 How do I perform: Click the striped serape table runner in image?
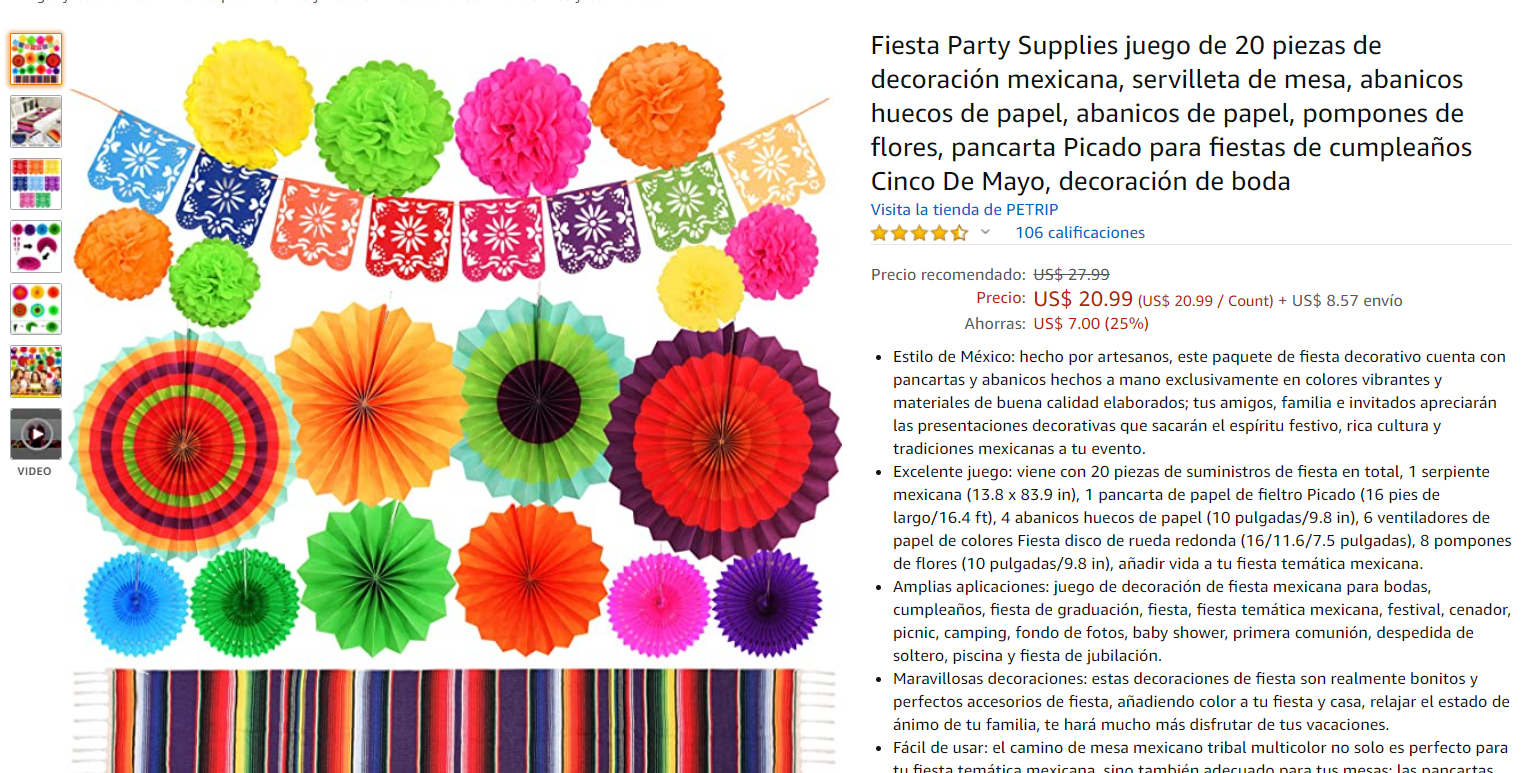(x=454, y=720)
